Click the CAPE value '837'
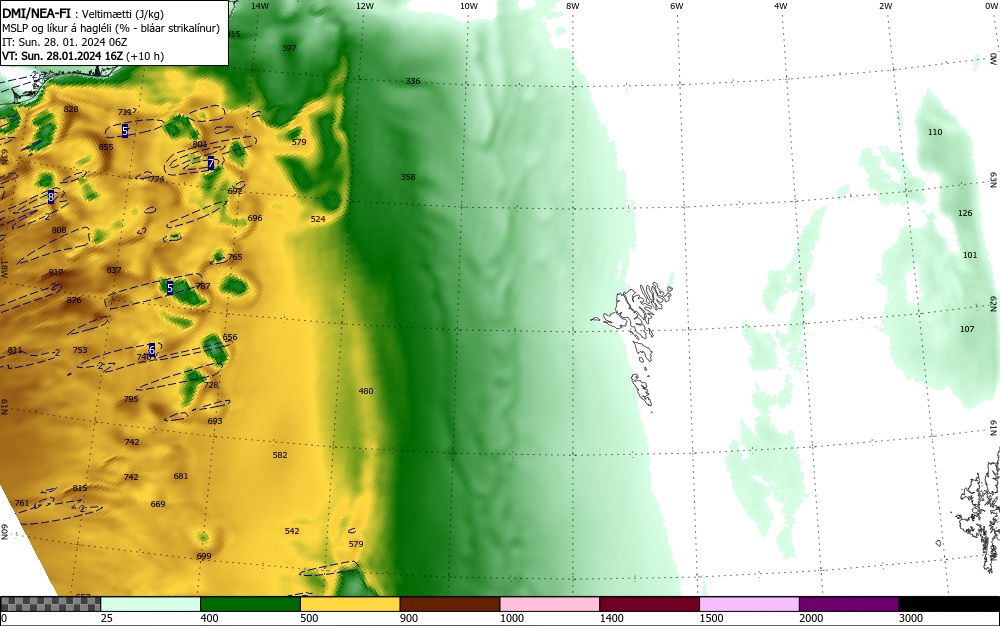Viewport: 1000px width, 626px height. (114, 270)
